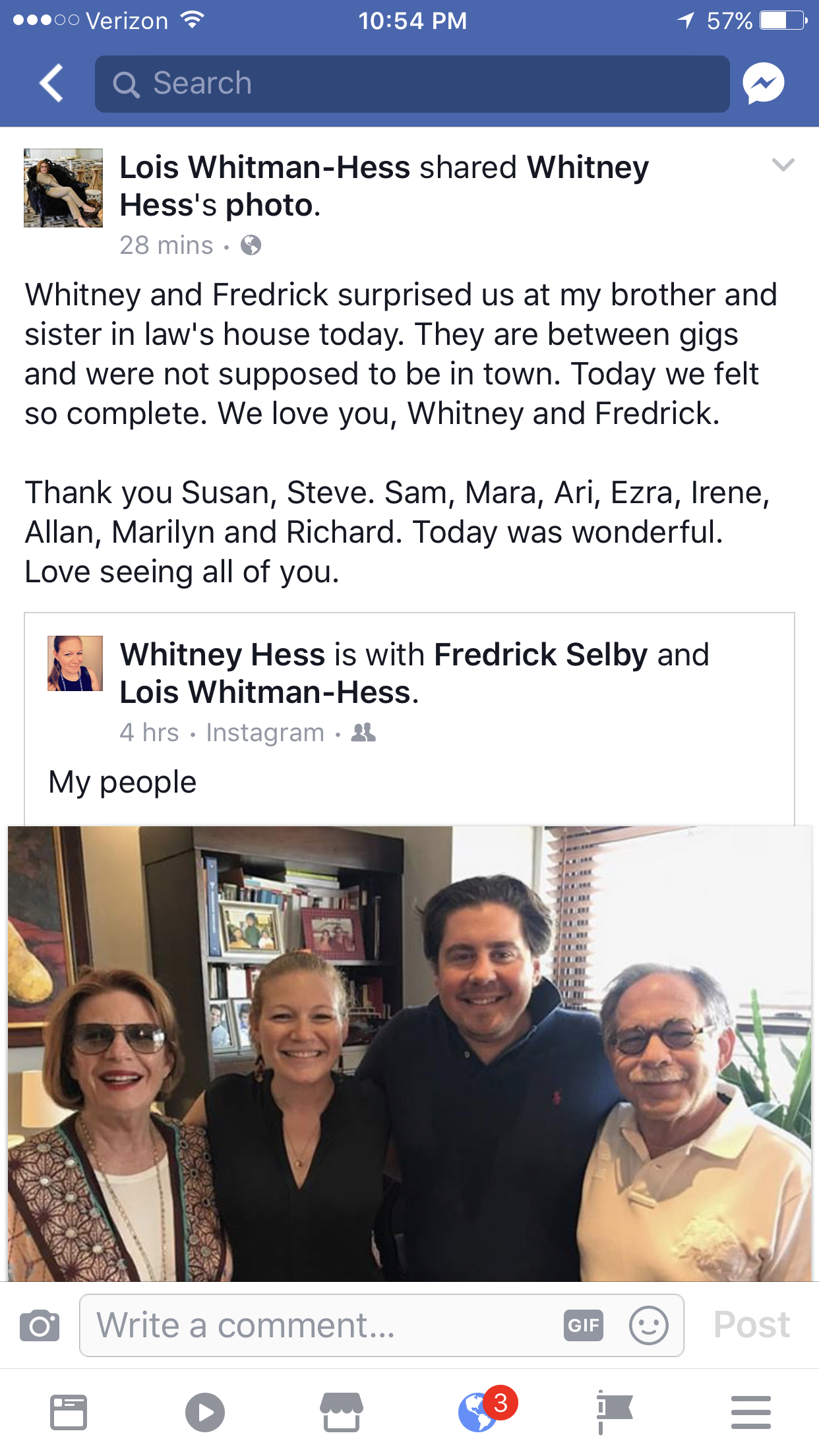Open the GIF picker in comment box
The width and height of the screenshot is (819, 1456).
coord(584,1325)
